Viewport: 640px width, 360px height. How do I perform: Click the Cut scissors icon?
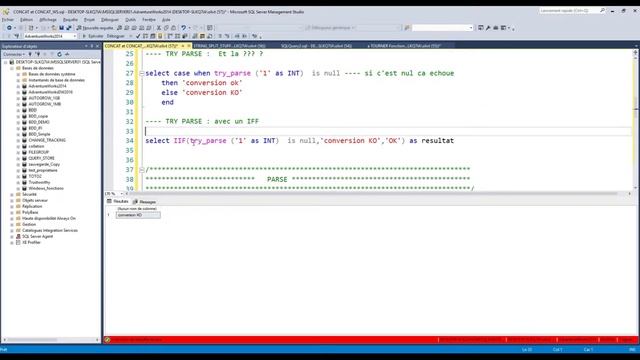[x=159, y=28]
